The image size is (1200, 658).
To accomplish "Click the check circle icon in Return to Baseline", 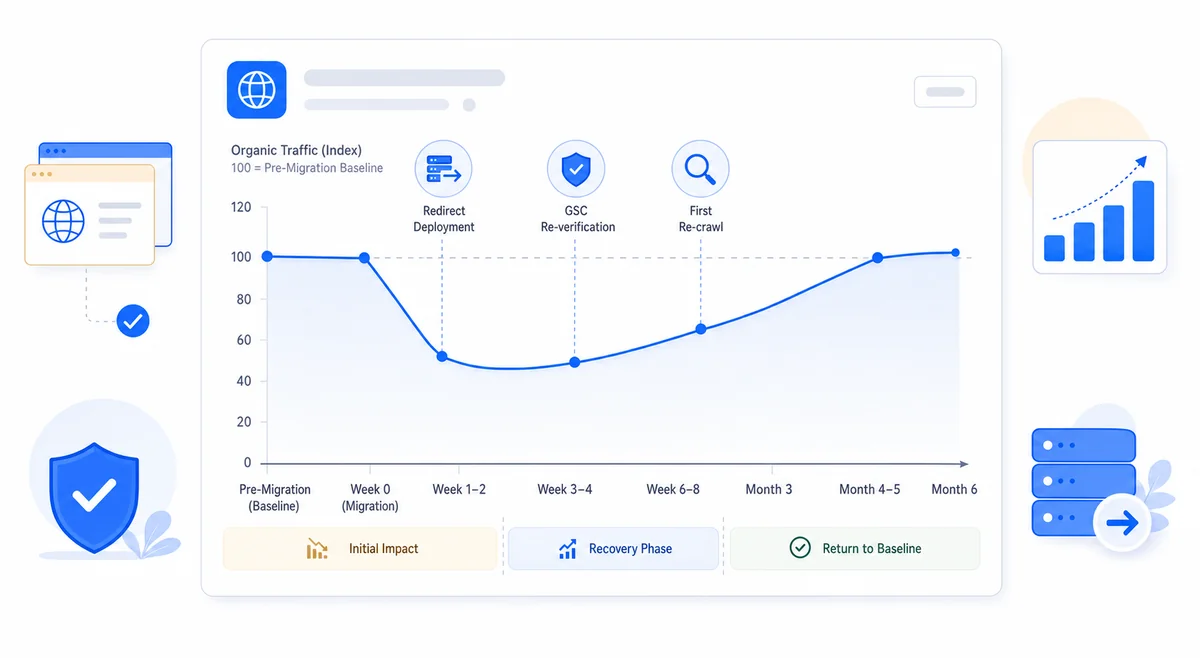I will click(800, 548).
